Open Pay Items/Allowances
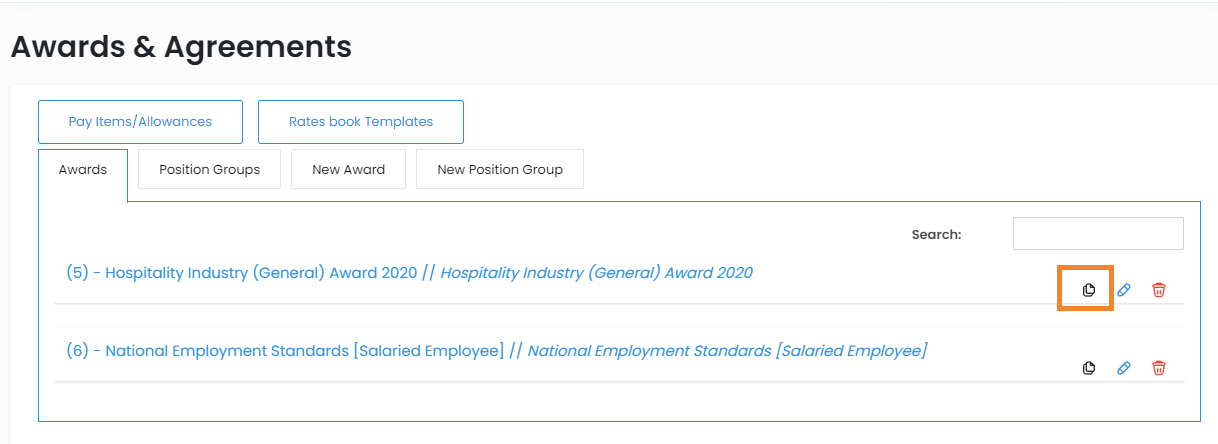The image size is (1218, 444). tap(140, 122)
